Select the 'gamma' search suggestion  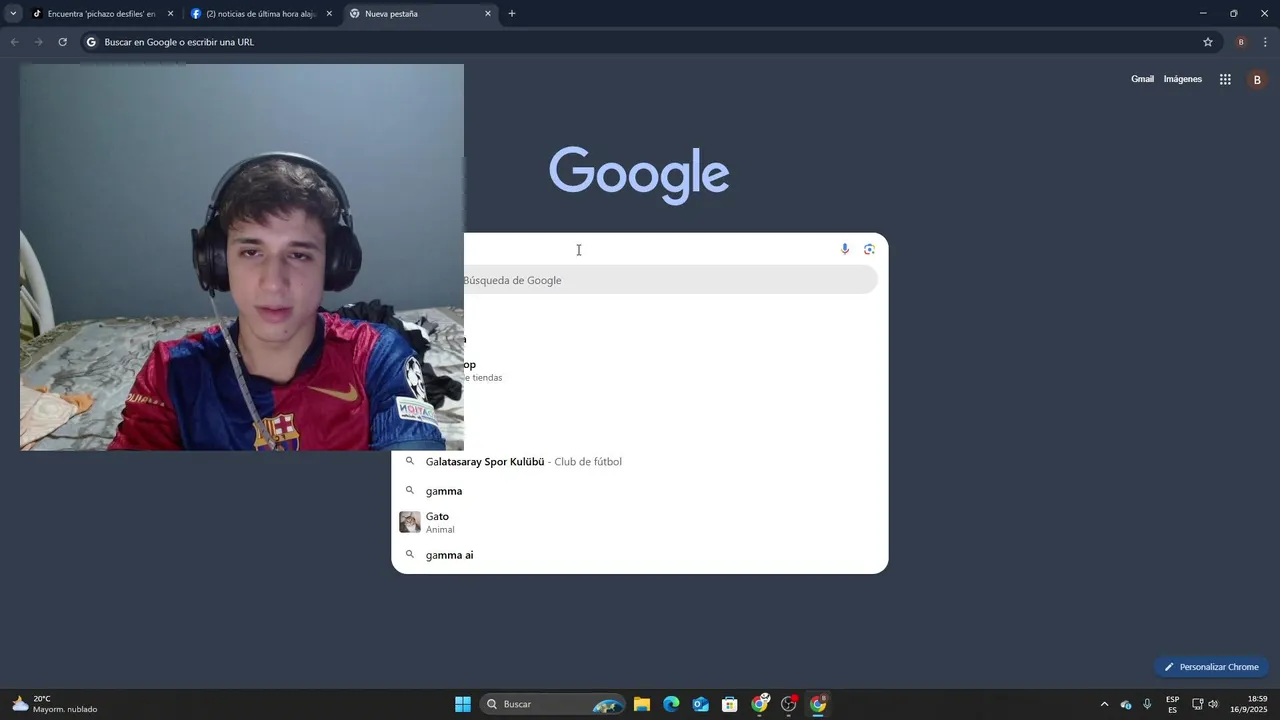[x=640, y=491]
